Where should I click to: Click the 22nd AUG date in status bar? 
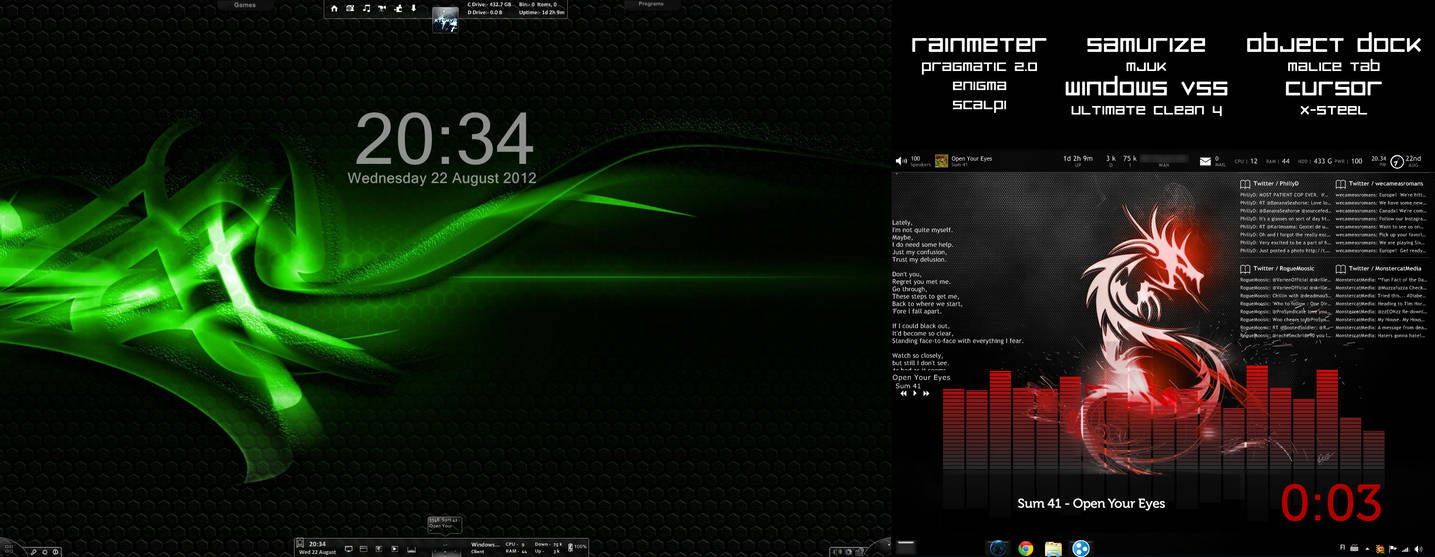pyautogui.click(x=1412, y=160)
